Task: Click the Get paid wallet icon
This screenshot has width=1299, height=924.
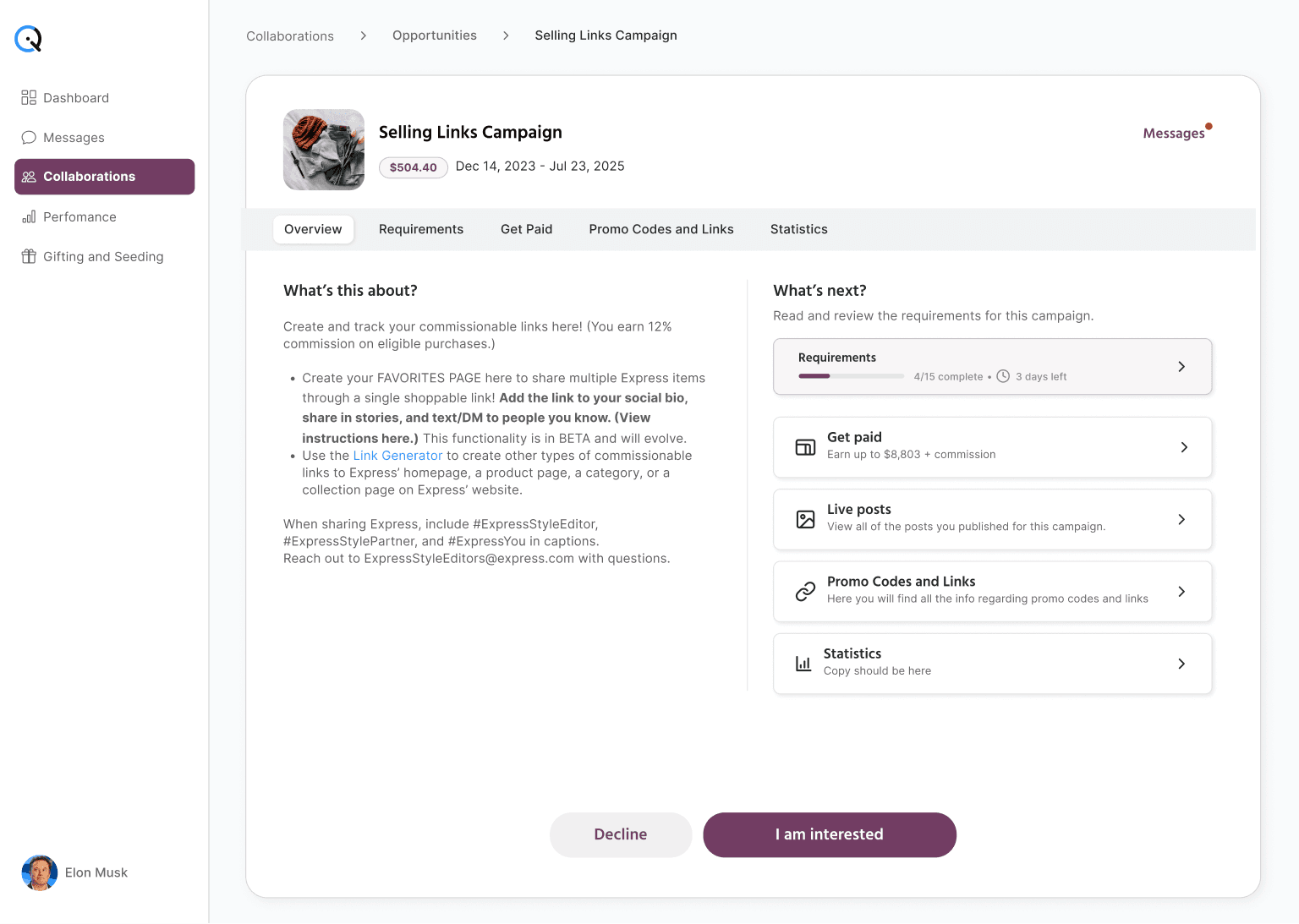Action: point(805,447)
